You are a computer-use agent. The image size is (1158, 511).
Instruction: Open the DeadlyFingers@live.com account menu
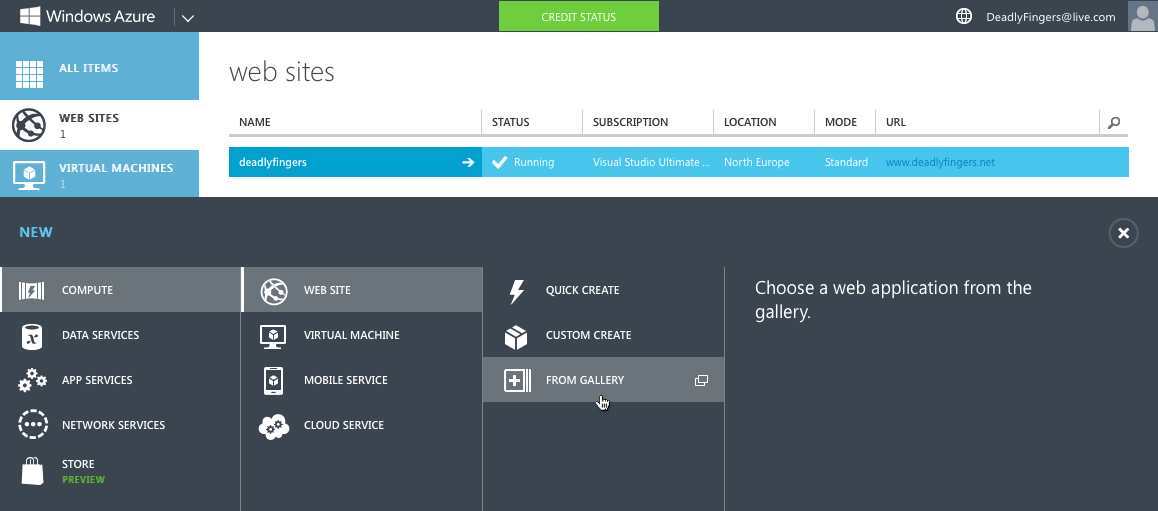[1050, 17]
